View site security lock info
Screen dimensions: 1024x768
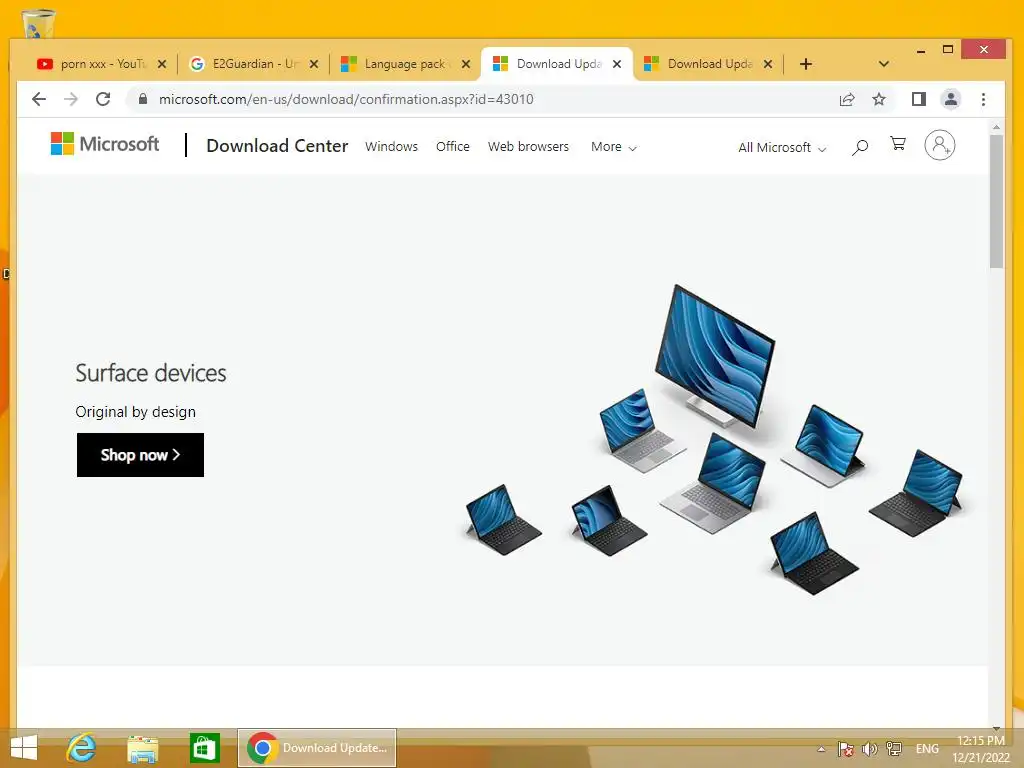[x=143, y=99]
